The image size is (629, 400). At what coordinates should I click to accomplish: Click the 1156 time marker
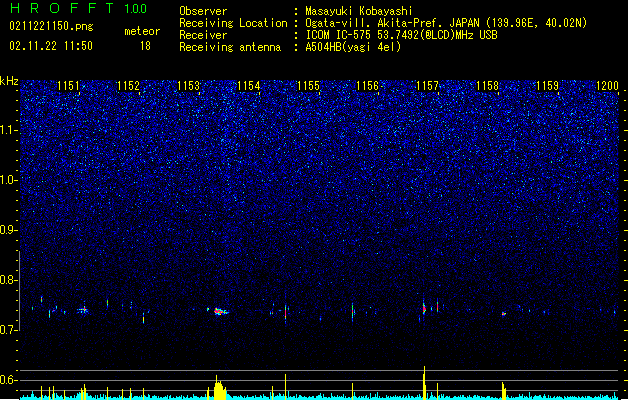(x=367, y=85)
